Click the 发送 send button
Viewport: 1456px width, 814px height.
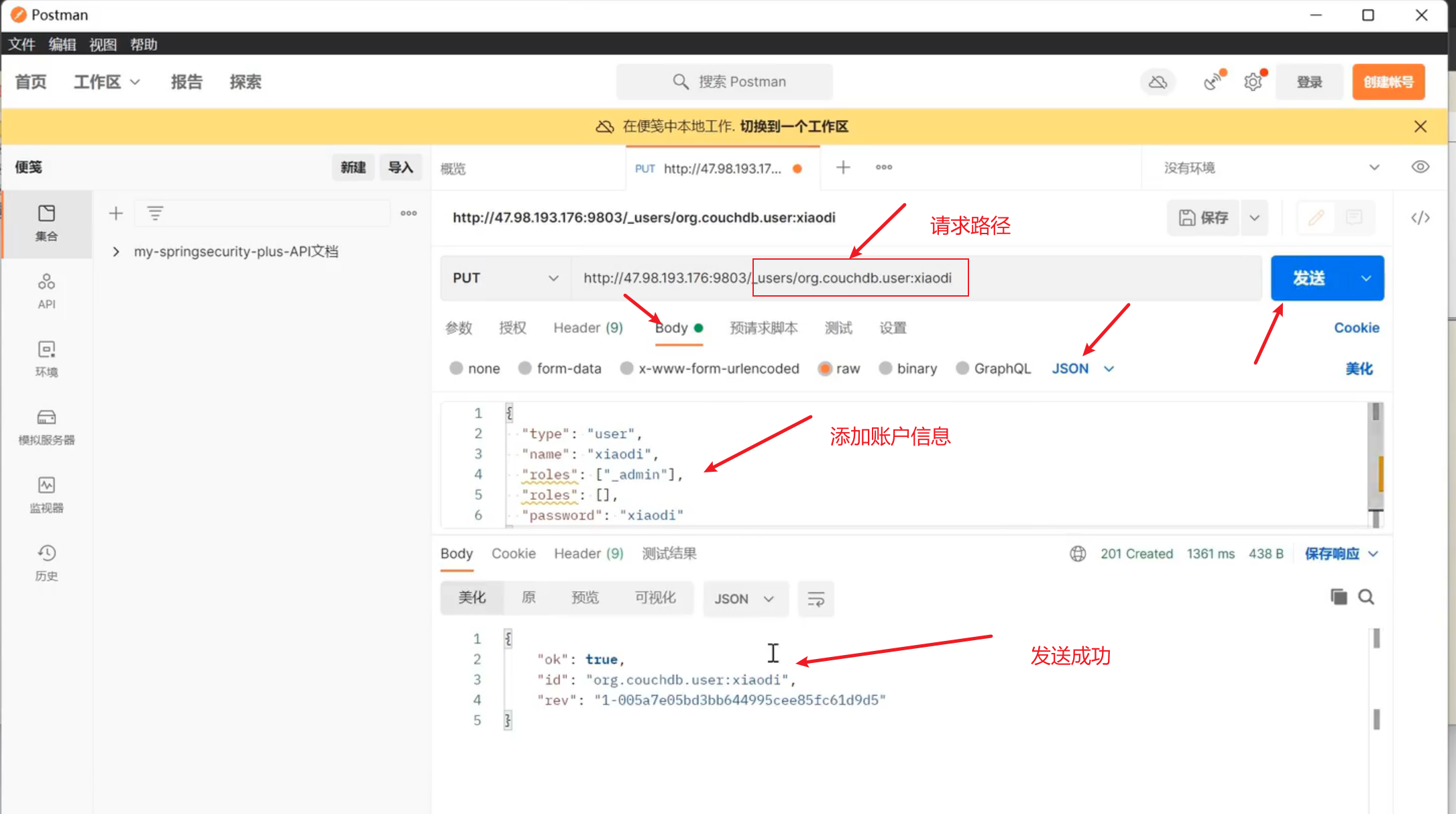pyautogui.click(x=1308, y=278)
